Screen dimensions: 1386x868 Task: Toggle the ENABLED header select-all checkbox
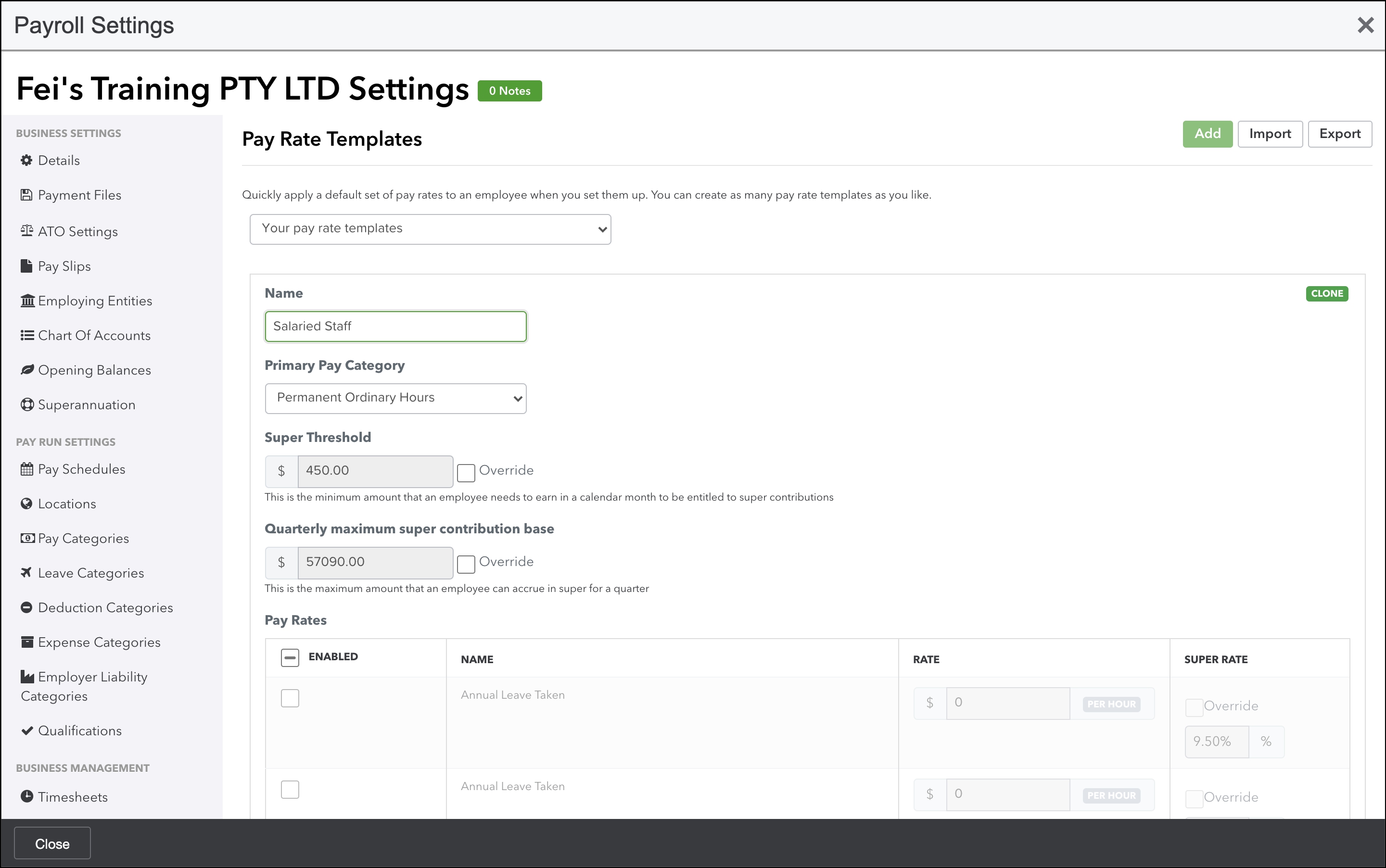[x=290, y=657]
